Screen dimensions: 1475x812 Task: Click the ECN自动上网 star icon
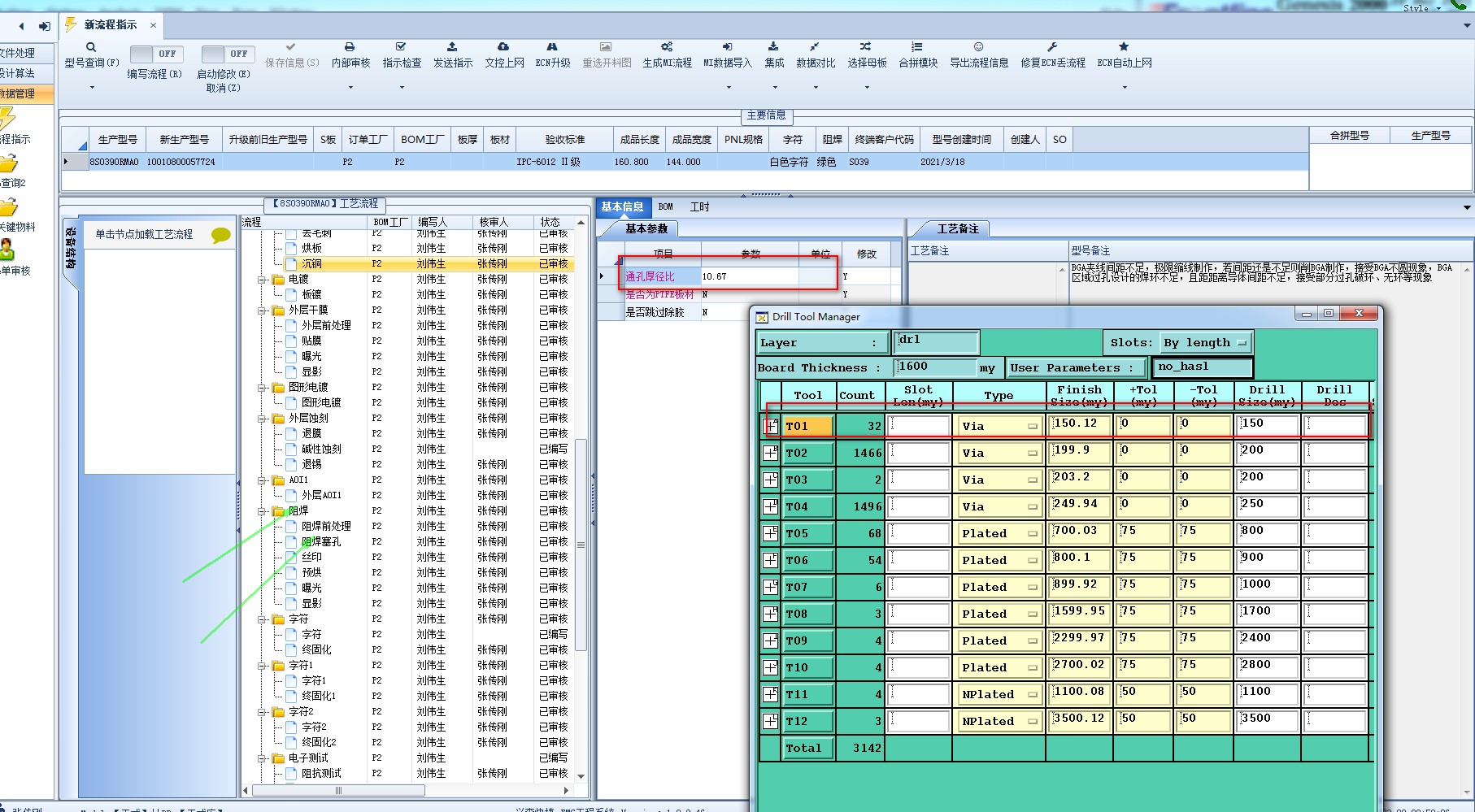pyautogui.click(x=1124, y=47)
